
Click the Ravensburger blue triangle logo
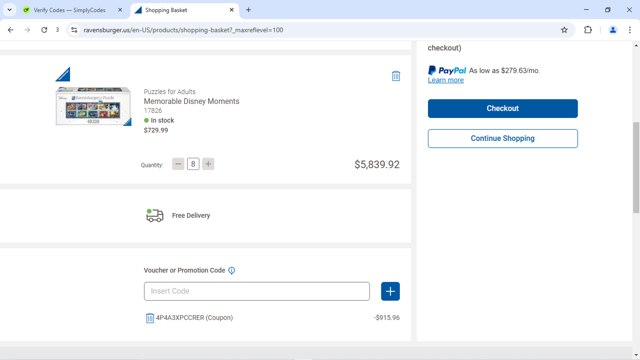63,74
